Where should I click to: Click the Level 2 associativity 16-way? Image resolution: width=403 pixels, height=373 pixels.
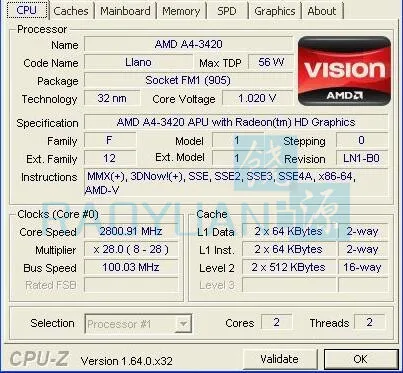coord(363,267)
